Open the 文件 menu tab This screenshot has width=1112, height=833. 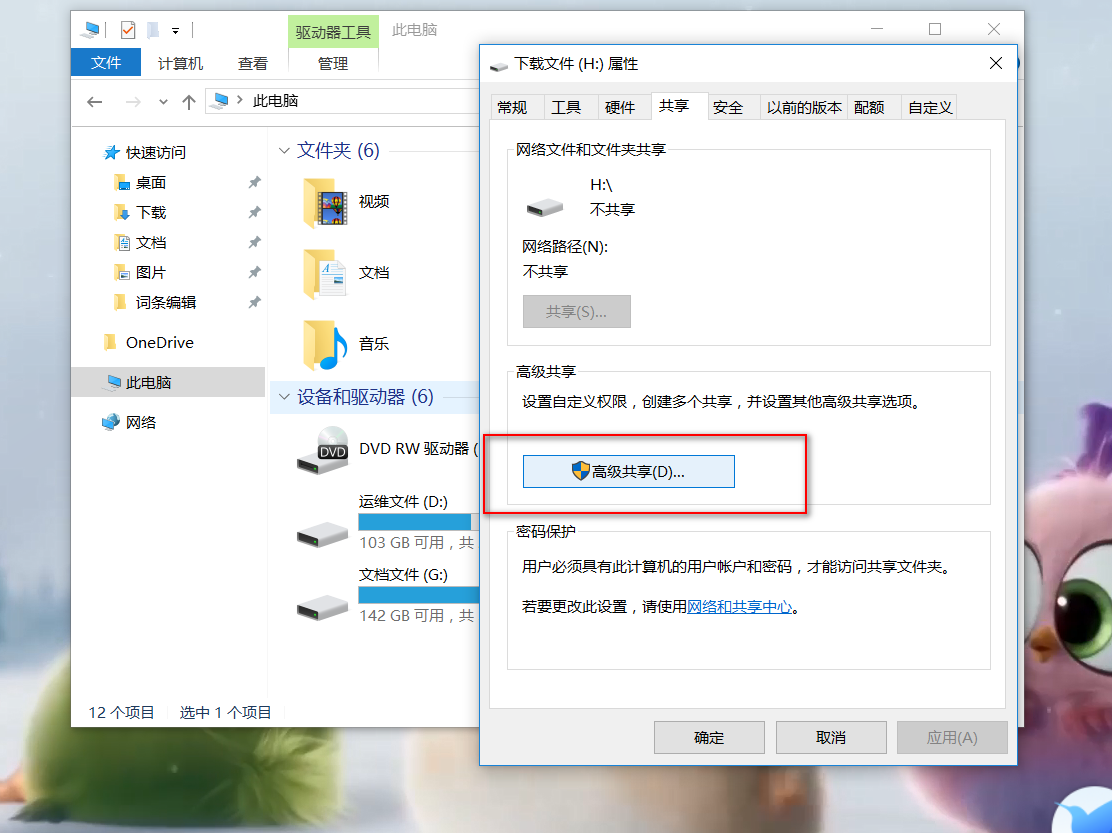tap(106, 62)
